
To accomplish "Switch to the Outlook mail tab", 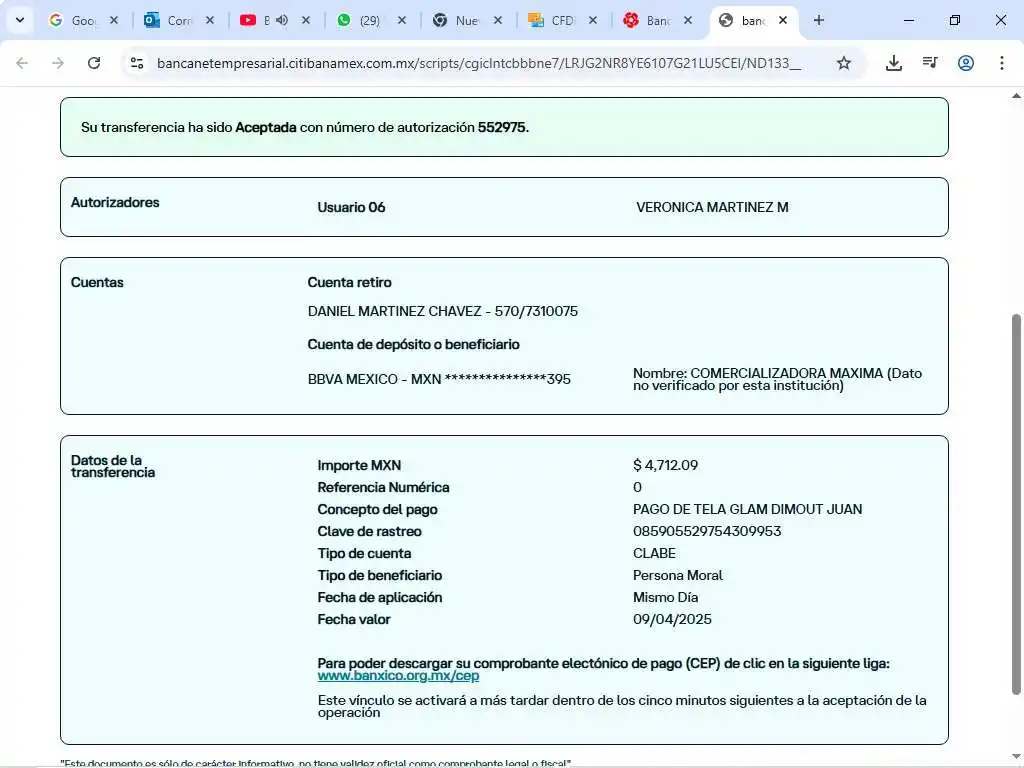I will (170, 20).
